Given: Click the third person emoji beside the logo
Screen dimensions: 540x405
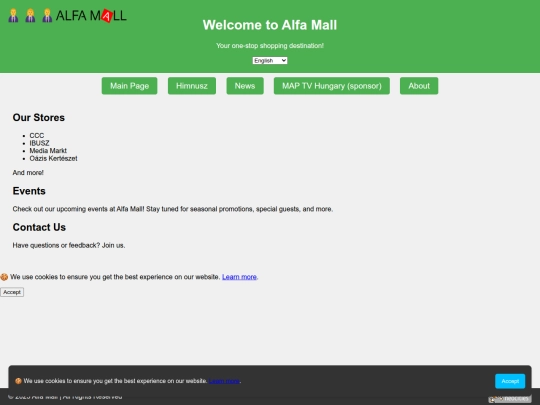Looking at the screenshot, I should [47, 16].
